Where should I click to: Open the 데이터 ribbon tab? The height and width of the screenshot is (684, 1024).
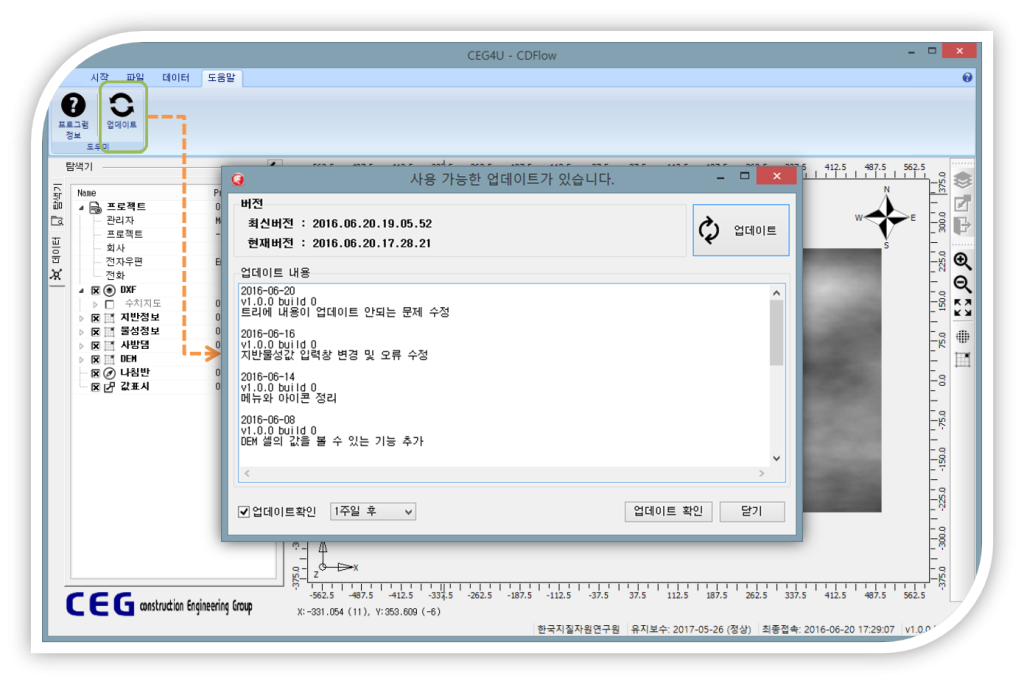[x=176, y=77]
